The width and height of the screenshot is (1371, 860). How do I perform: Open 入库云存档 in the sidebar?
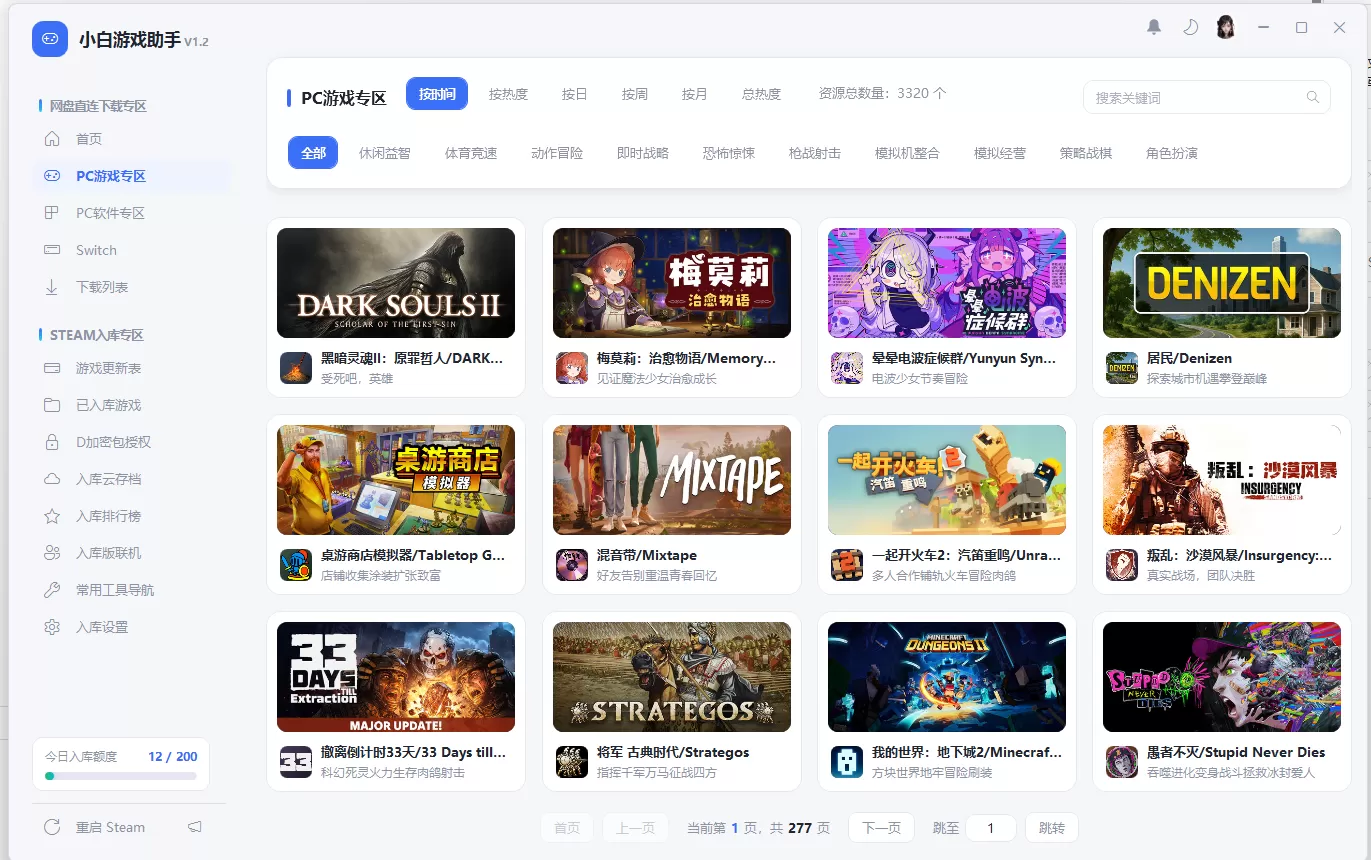point(108,479)
